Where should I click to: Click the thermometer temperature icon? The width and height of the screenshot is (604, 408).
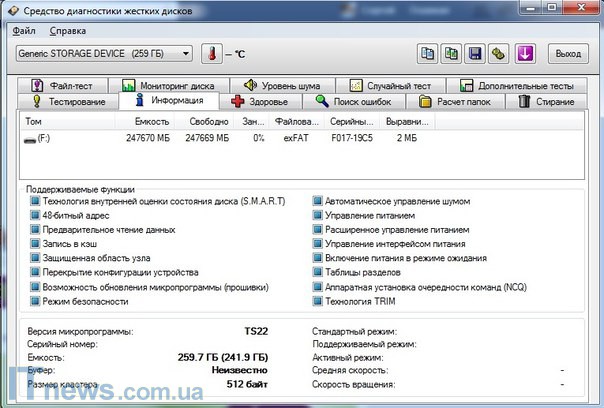pos(211,53)
